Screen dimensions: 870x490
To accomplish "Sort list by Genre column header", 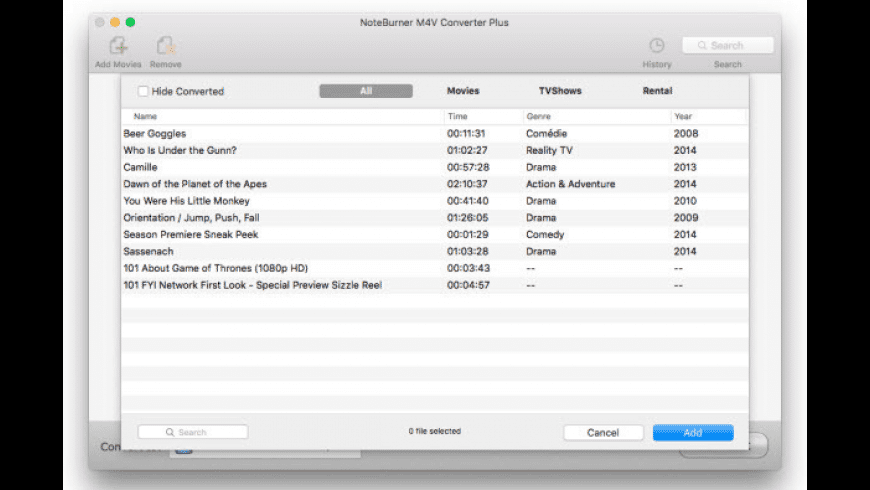I will (539, 117).
